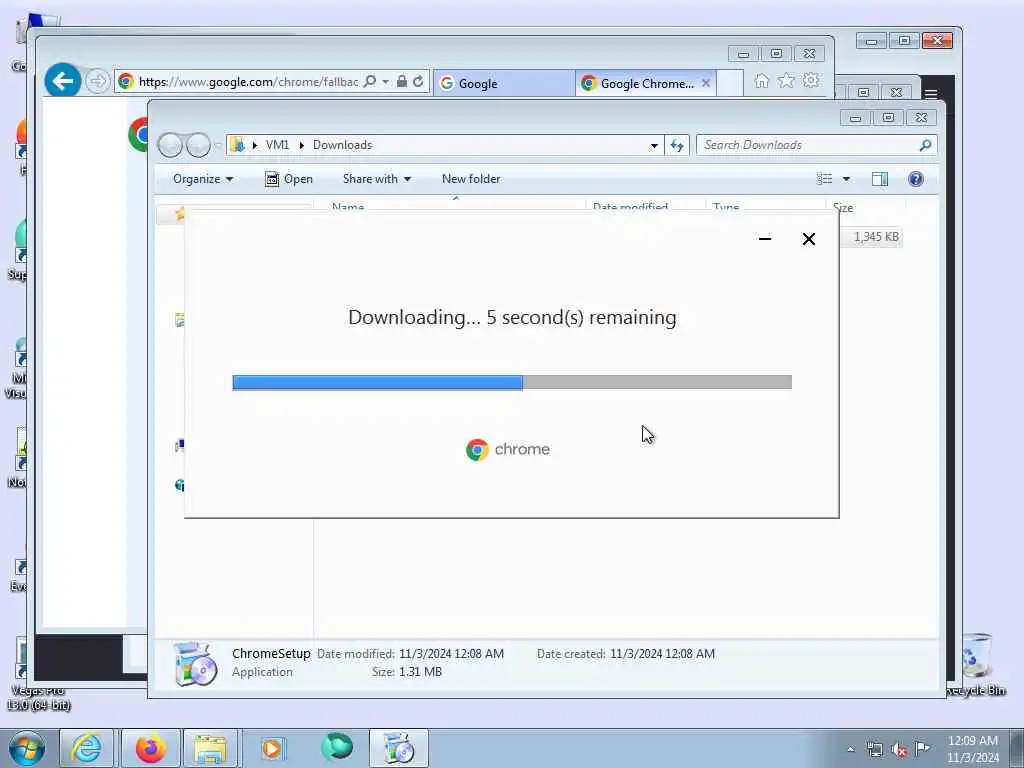
Task: Click Open in Explorer toolbar
Action: tap(289, 179)
